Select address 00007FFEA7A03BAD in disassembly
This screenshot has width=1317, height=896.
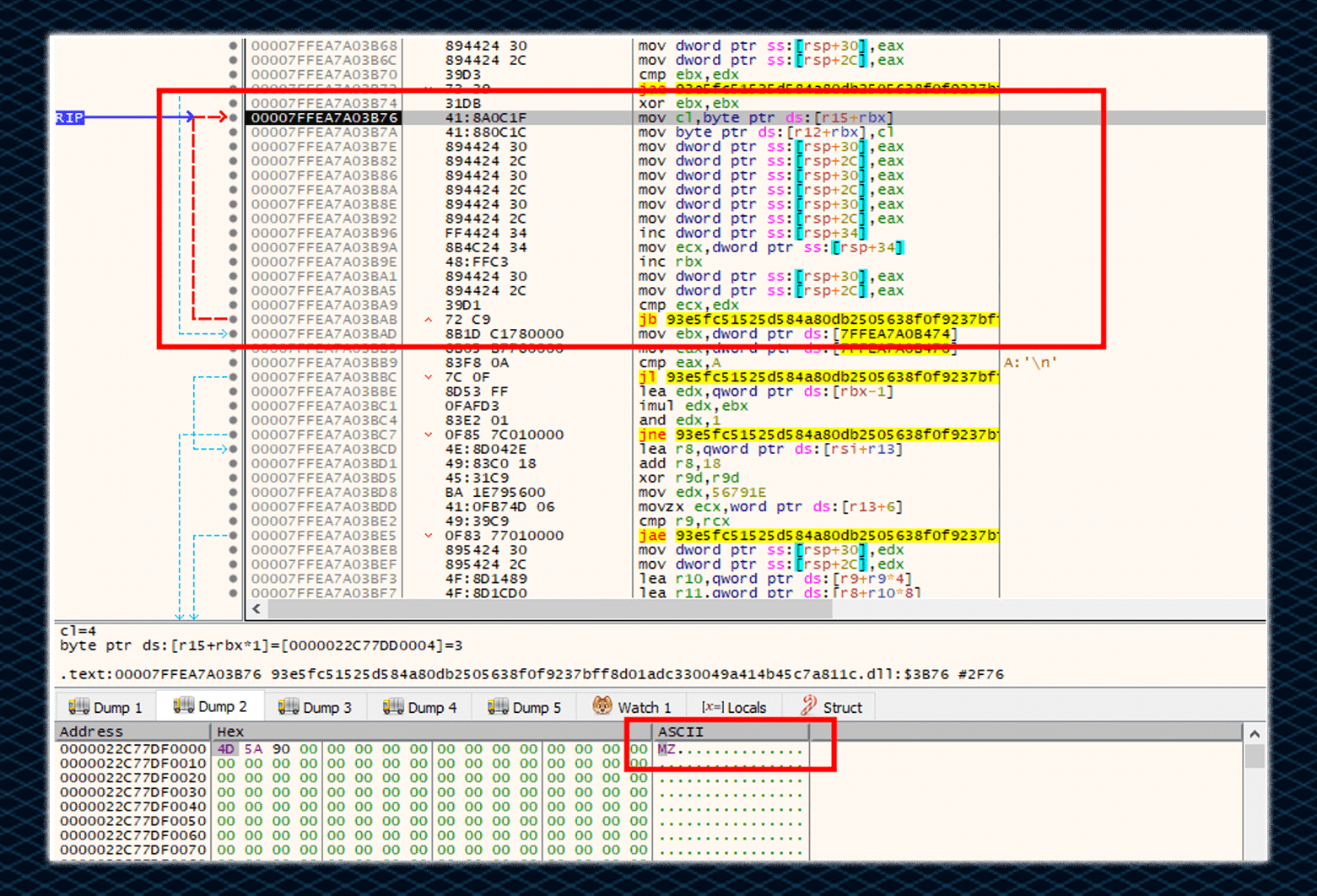(324, 334)
